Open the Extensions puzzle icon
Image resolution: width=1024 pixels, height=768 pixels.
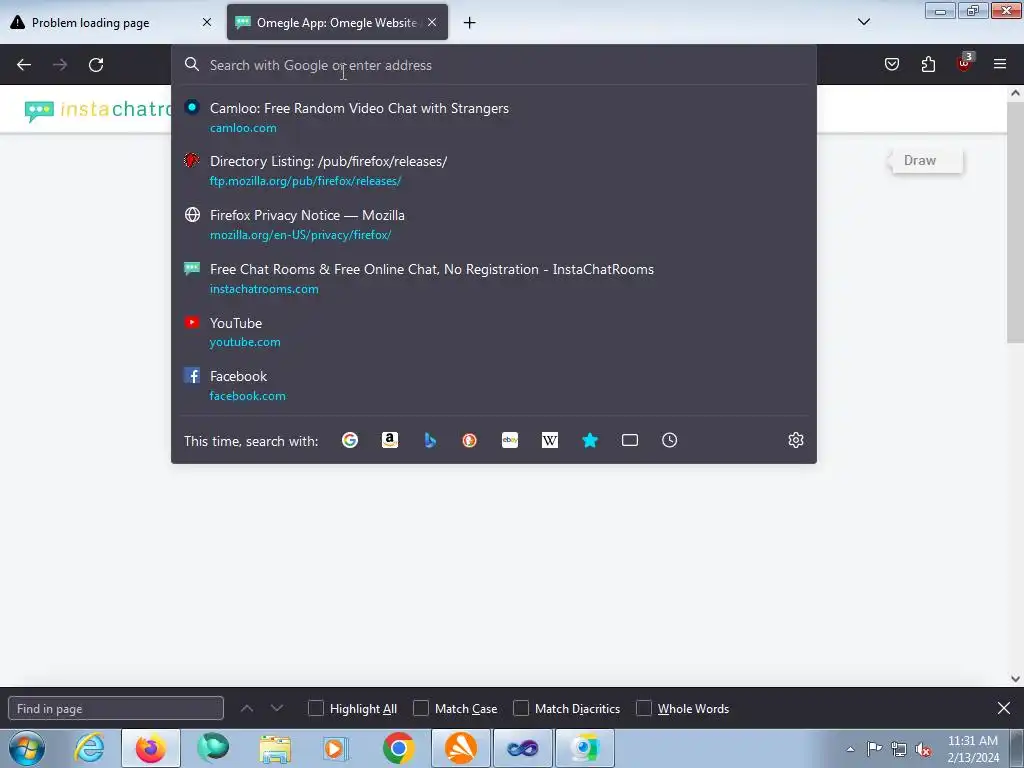pyautogui.click(x=928, y=64)
